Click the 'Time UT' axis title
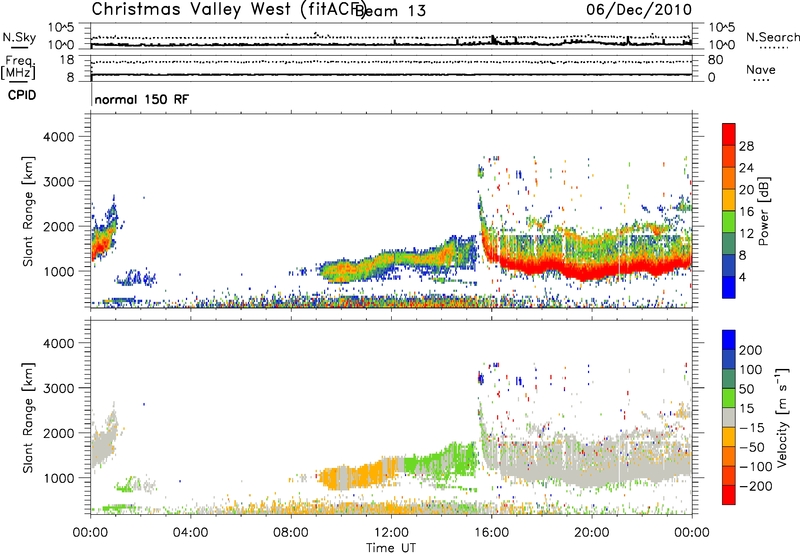Image resolution: width=800 pixels, height=554 pixels. (x=391, y=548)
